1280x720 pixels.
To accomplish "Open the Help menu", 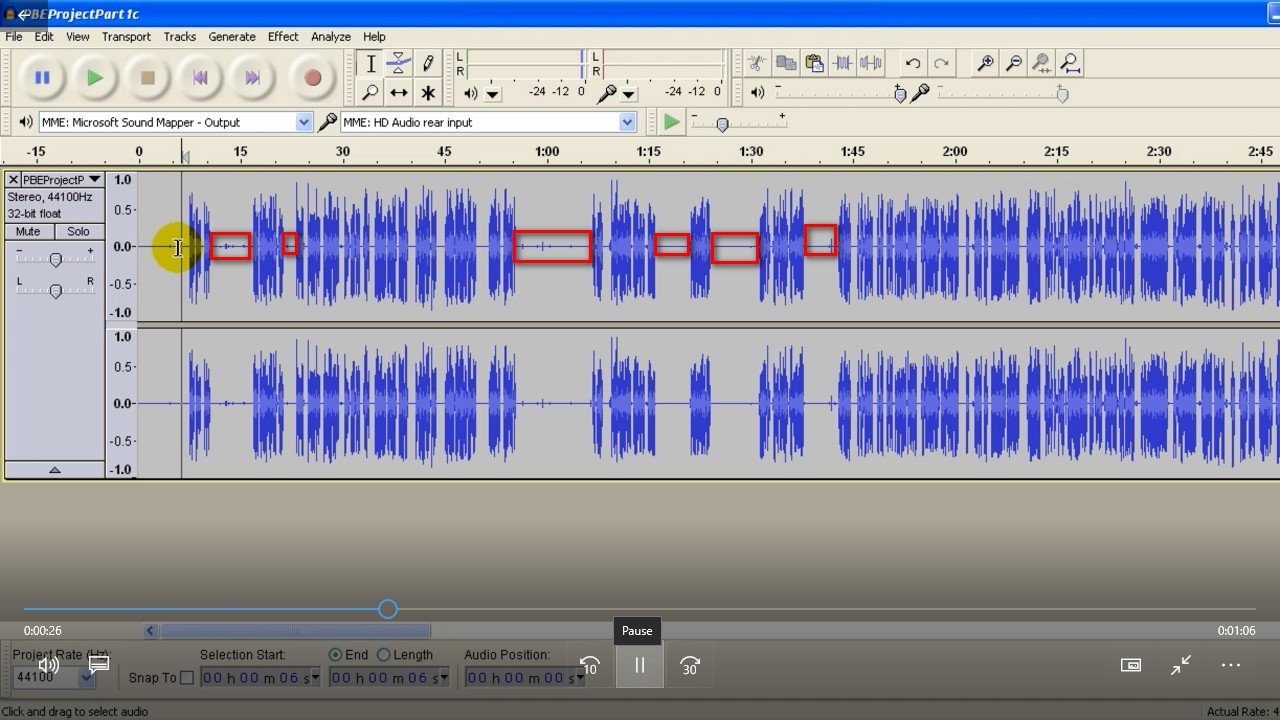I will click(374, 36).
